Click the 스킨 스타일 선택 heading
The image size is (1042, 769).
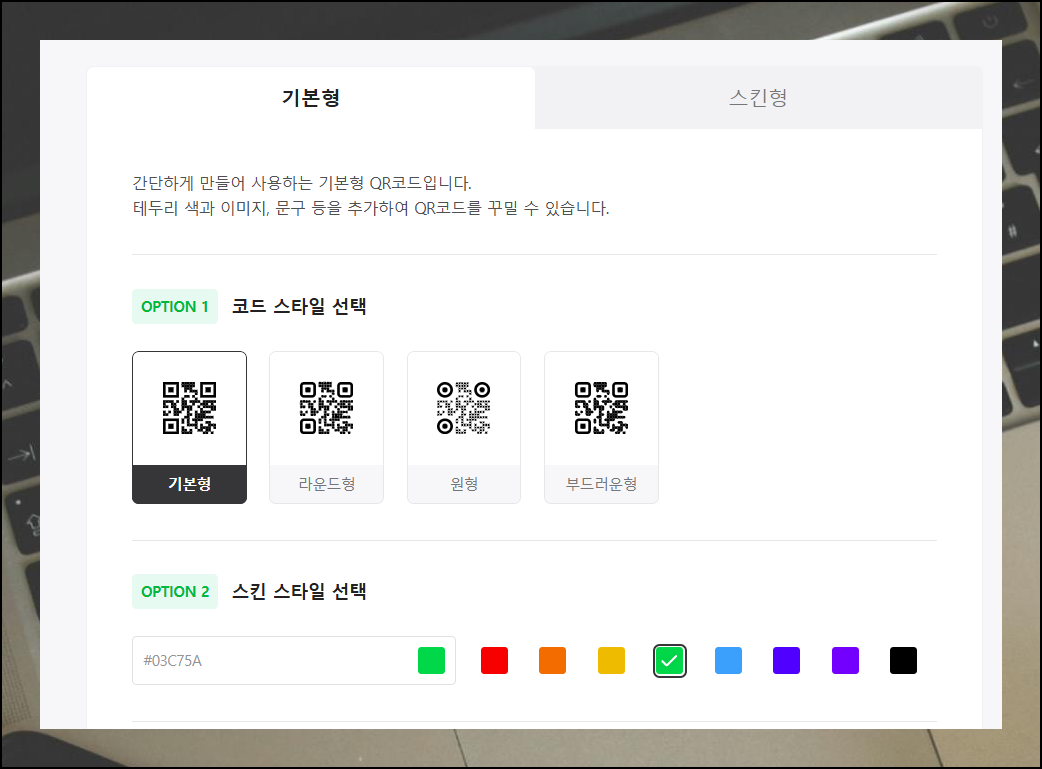(x=299, y=592)
